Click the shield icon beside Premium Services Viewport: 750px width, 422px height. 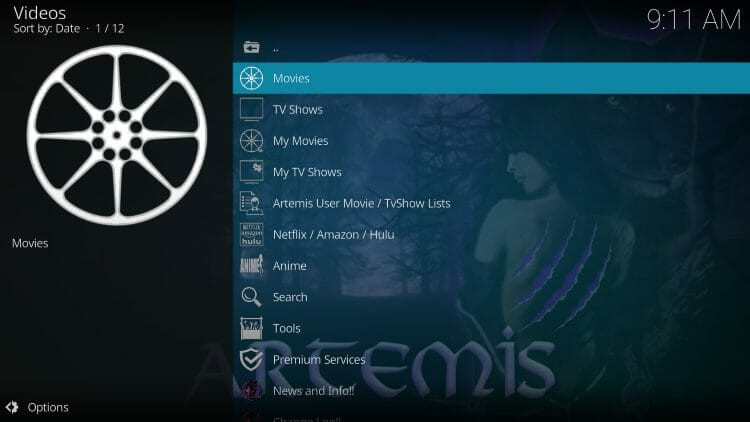251,360
